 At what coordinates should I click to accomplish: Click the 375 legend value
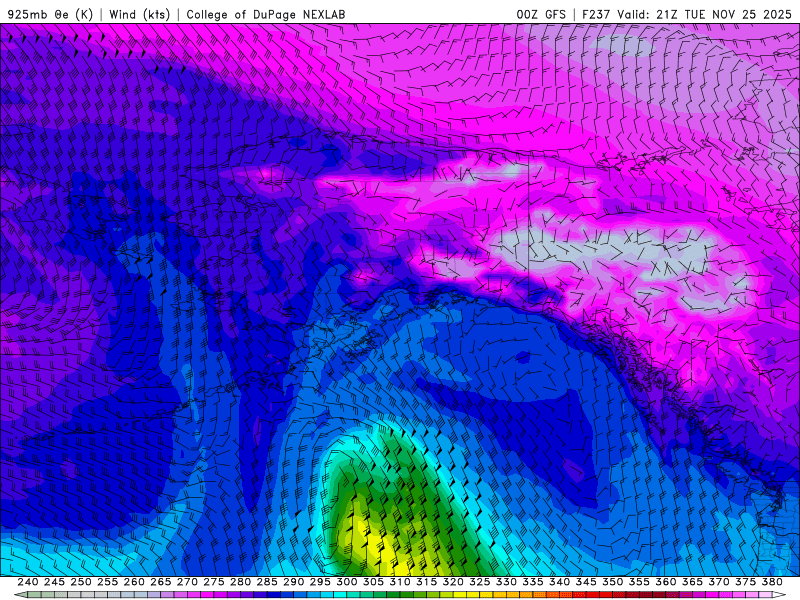click(x=745, y=582)
